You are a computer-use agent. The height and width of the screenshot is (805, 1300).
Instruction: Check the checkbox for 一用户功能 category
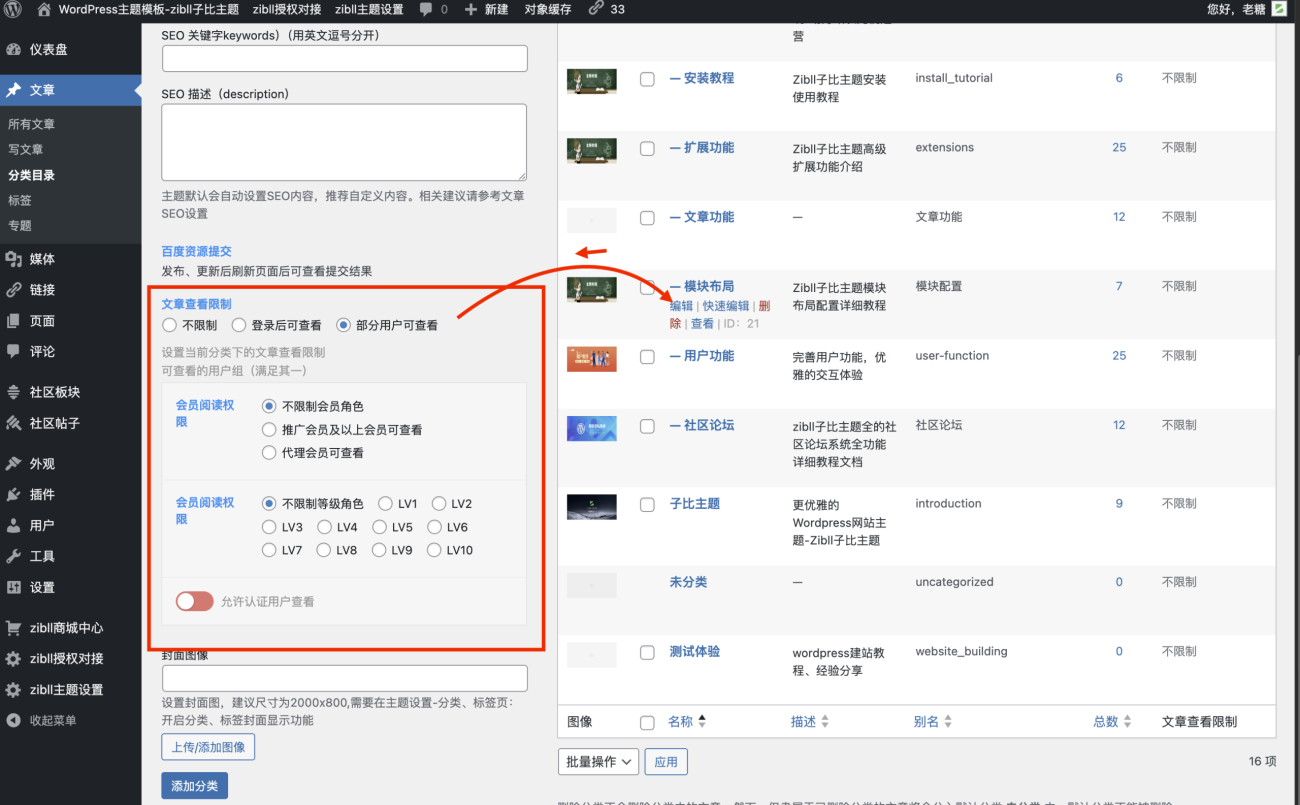647,356
